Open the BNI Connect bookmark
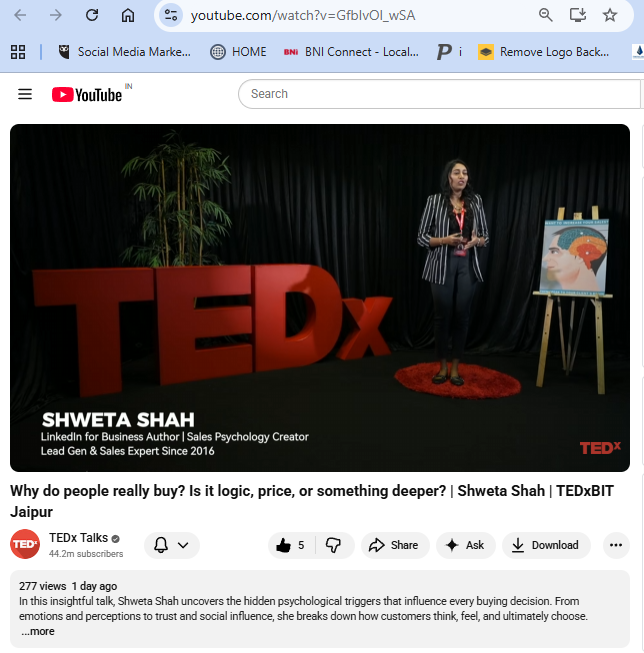Viewport: 644px width, 653px height. point(351,52)
